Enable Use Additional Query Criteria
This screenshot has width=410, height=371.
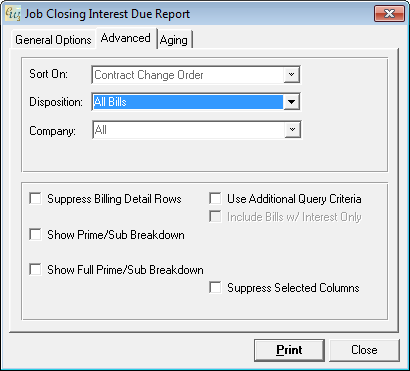(215, 199)
